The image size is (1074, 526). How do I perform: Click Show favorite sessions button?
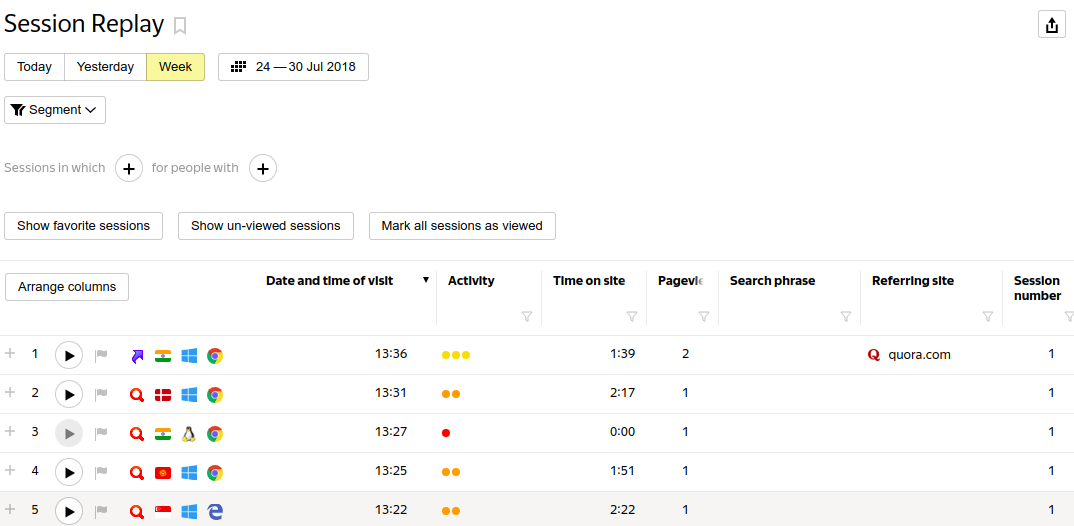pos(84,226)
